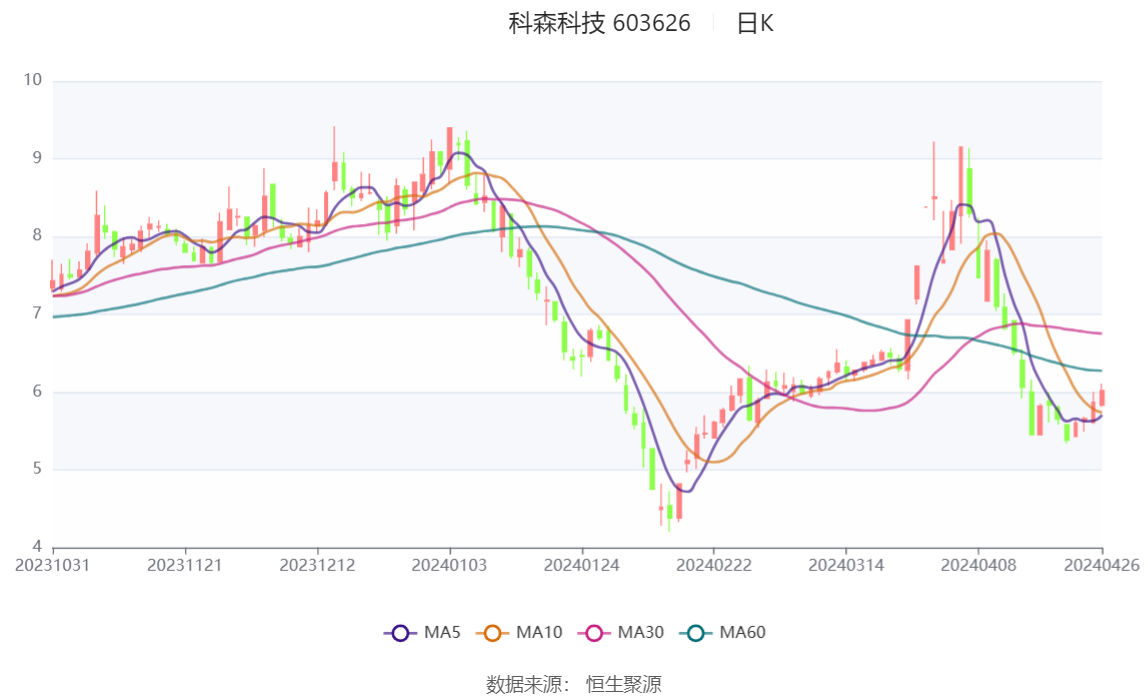Click the y-axis value 8
The width and height of the screenshot is (1148, 699).
(37, 236)
